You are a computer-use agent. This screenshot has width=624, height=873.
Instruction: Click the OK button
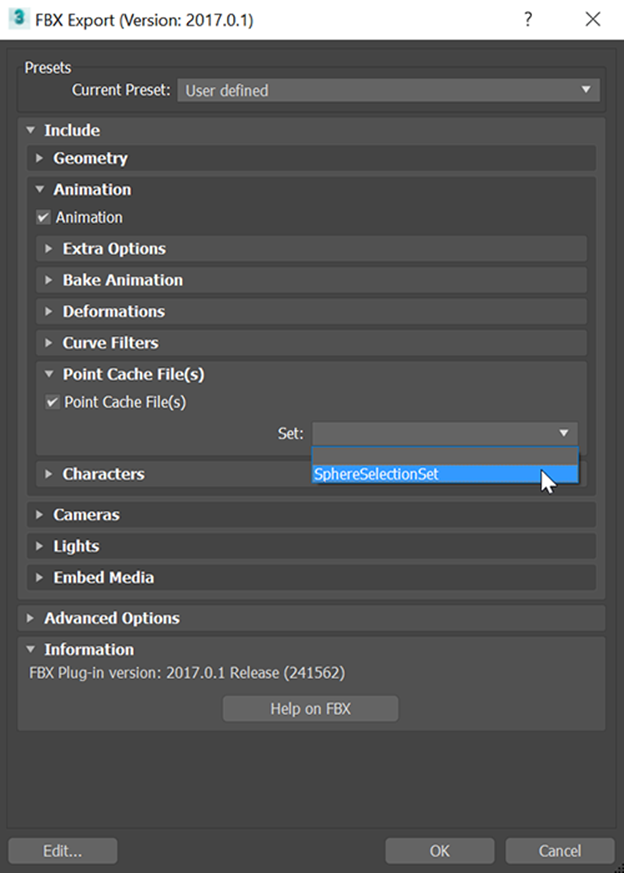440,851
